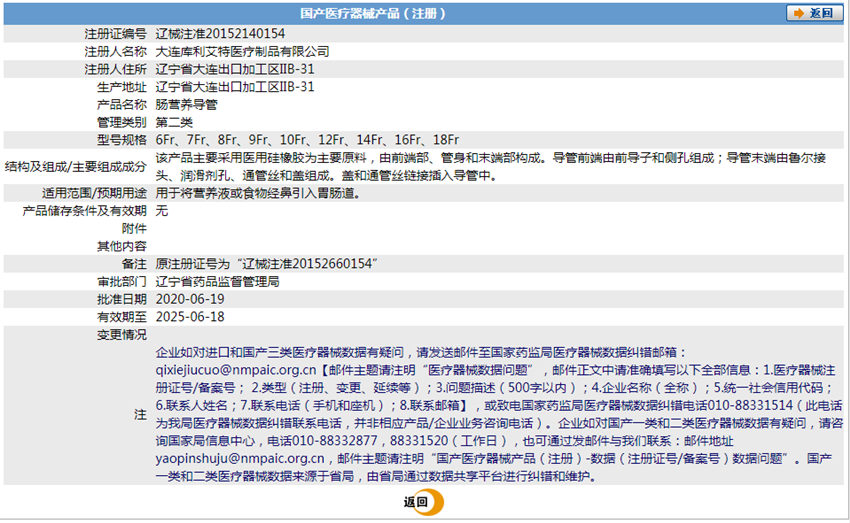Click the 型号规格 label
This screenshot has height=523, width=850.
coord(122,140)
